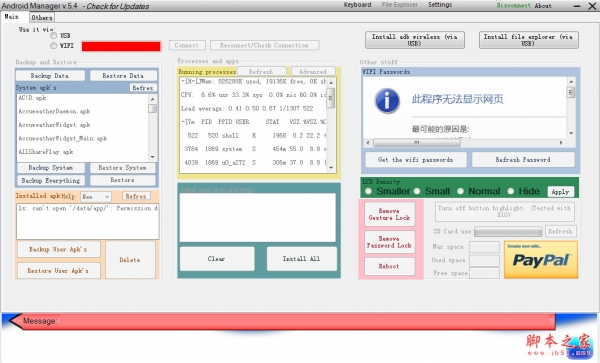
Task: Click the PayPal donate button
Action: coord(541,259)
